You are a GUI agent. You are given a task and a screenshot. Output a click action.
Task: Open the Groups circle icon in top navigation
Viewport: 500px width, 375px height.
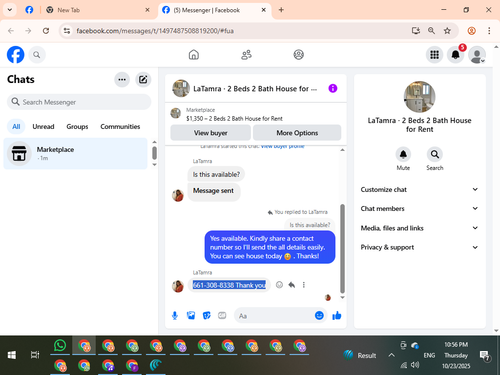pos(298,55)
